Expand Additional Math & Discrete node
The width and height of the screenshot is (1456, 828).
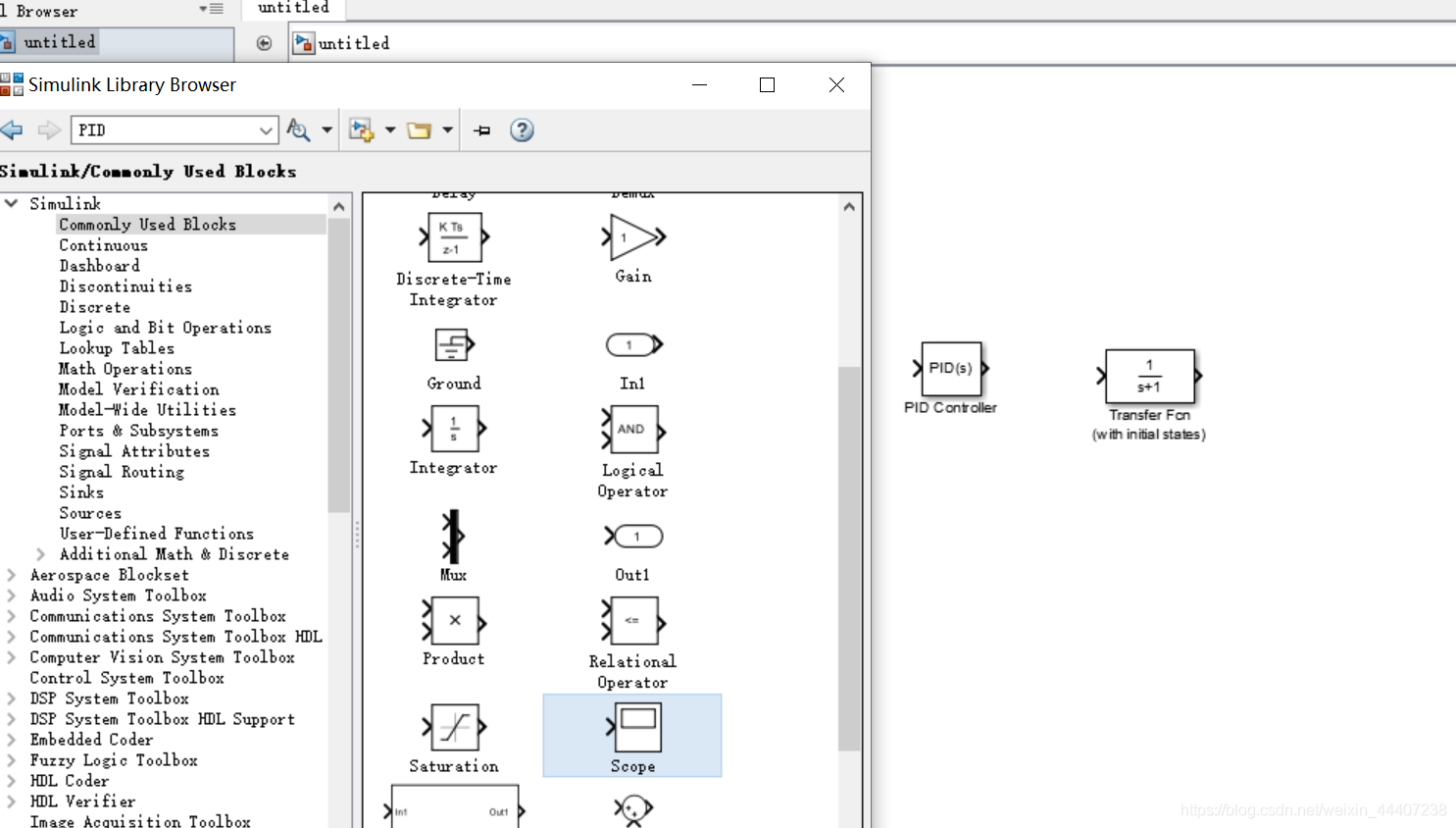(40, 554)
